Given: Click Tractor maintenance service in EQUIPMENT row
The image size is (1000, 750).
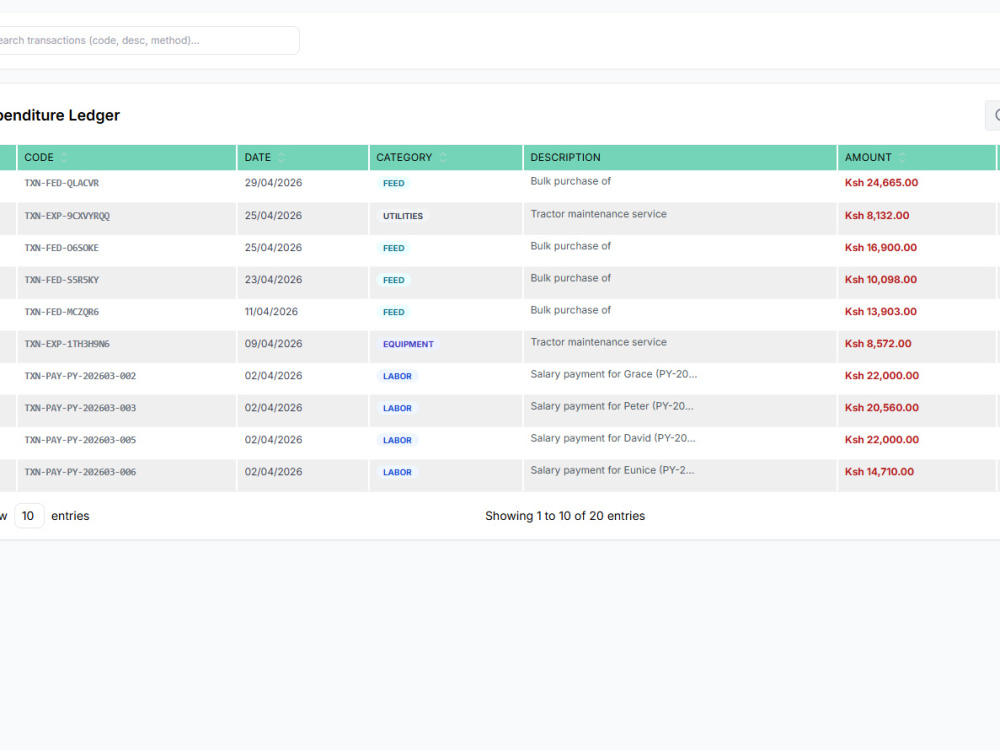Looking at the screenshot, I should pyautogui.click(x=598, y=342).
